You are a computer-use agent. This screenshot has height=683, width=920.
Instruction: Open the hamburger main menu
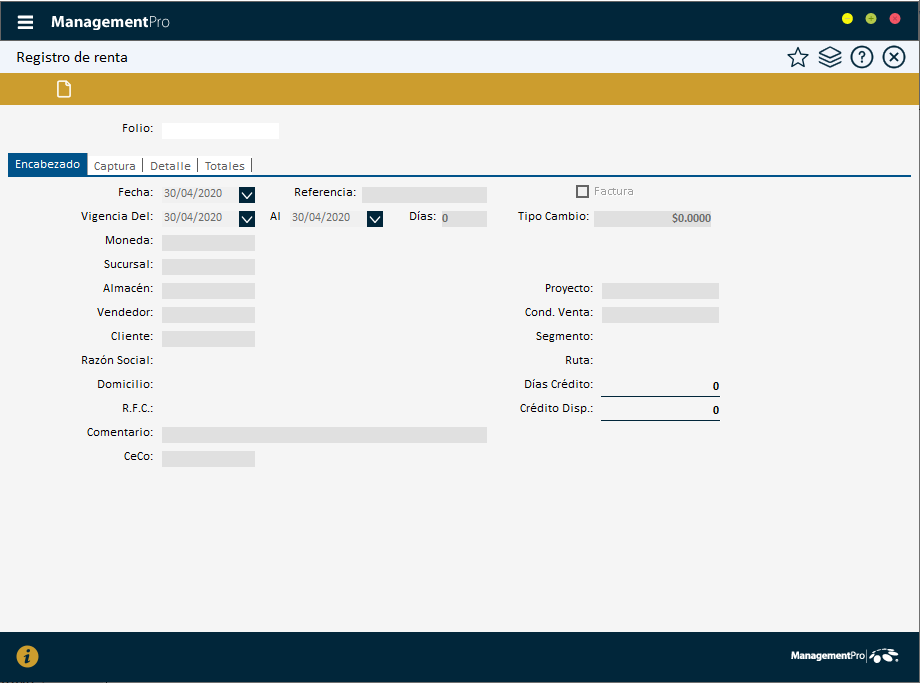(x=25, y=22)
